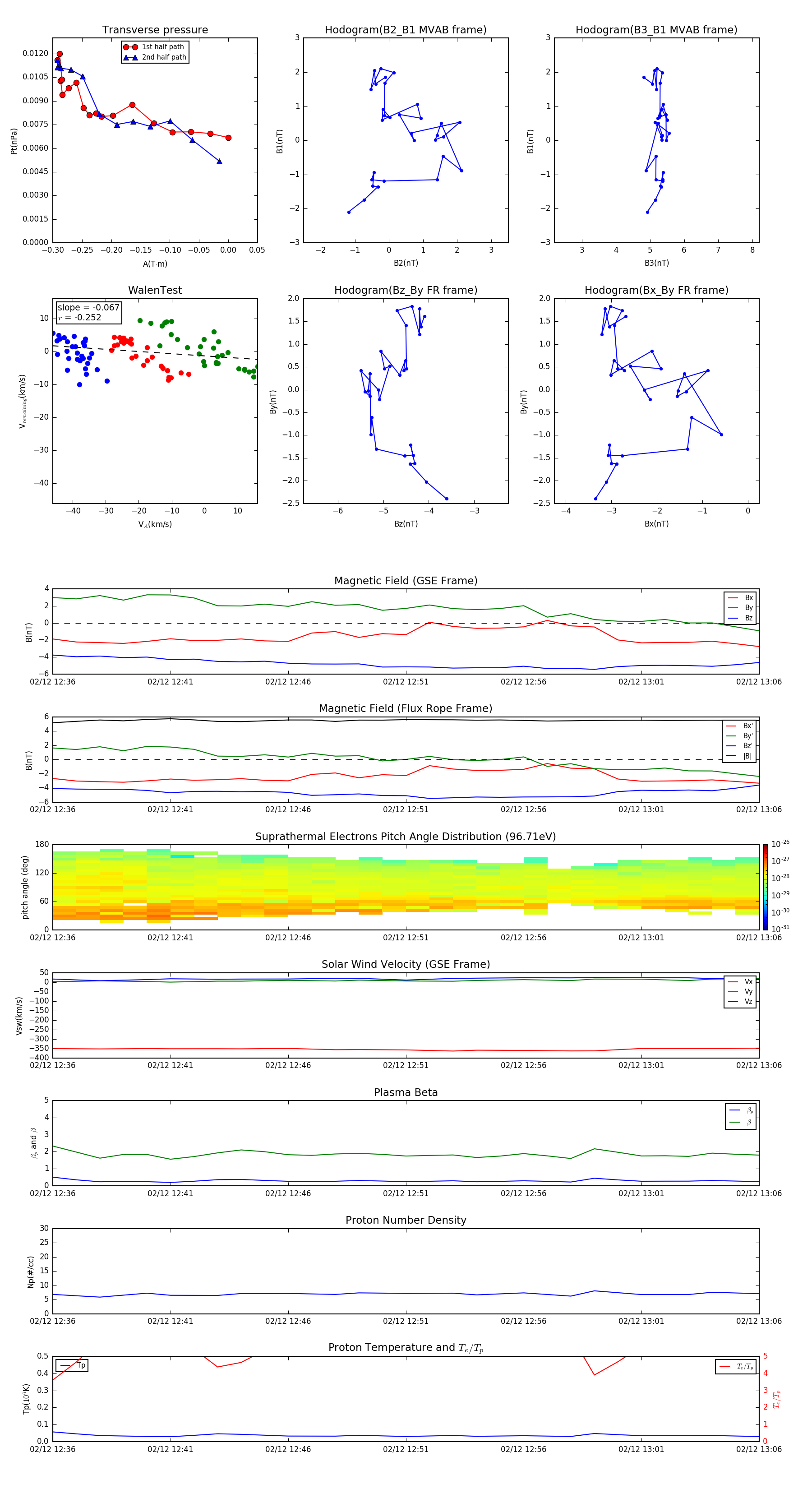
Task: Click the 'slope = -0.067' annotation
Action: tap(88, 308)
